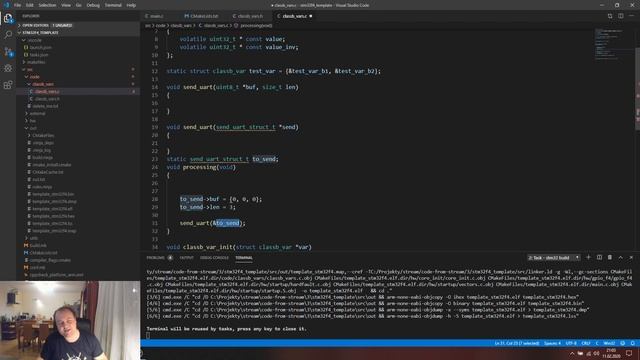The height and width of the screenshot is (360, 640).
Task: Open the Source Control view
Action: coord(8,52)
